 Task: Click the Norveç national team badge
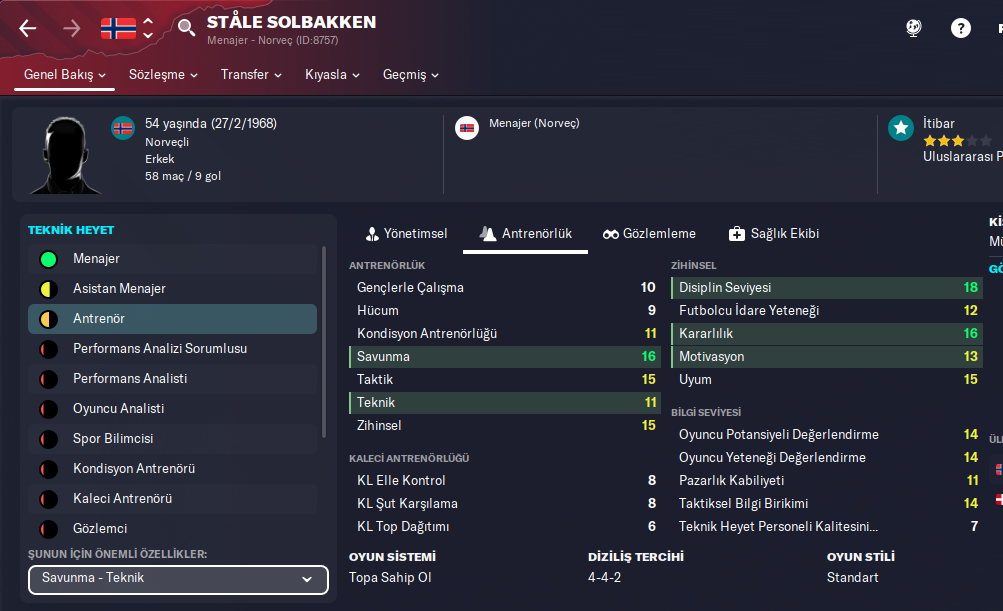pyautogui.click(x=466, y=127)
